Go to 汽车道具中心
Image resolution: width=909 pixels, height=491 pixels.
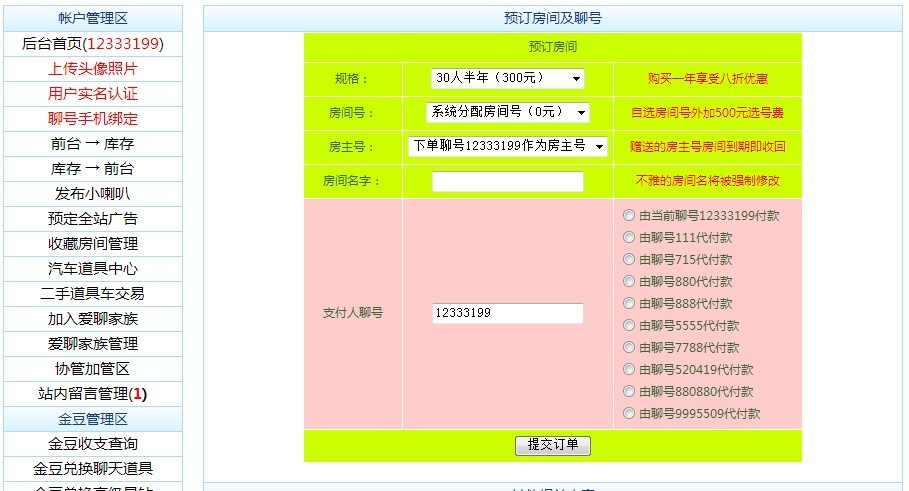92,269
